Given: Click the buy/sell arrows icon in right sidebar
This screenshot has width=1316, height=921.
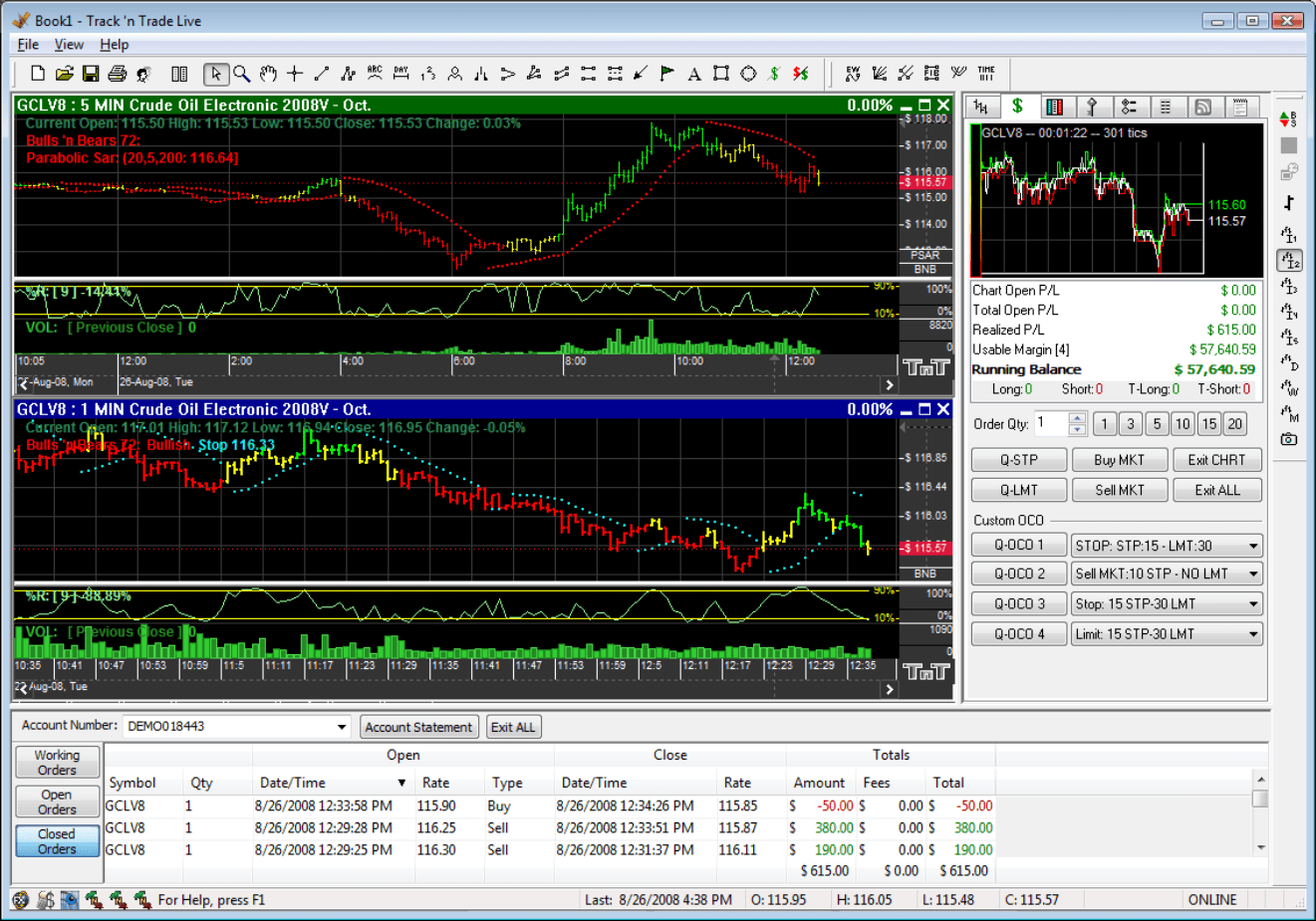Looking at the screenshot, I should pyautogui.click(x=1289, y=119).
